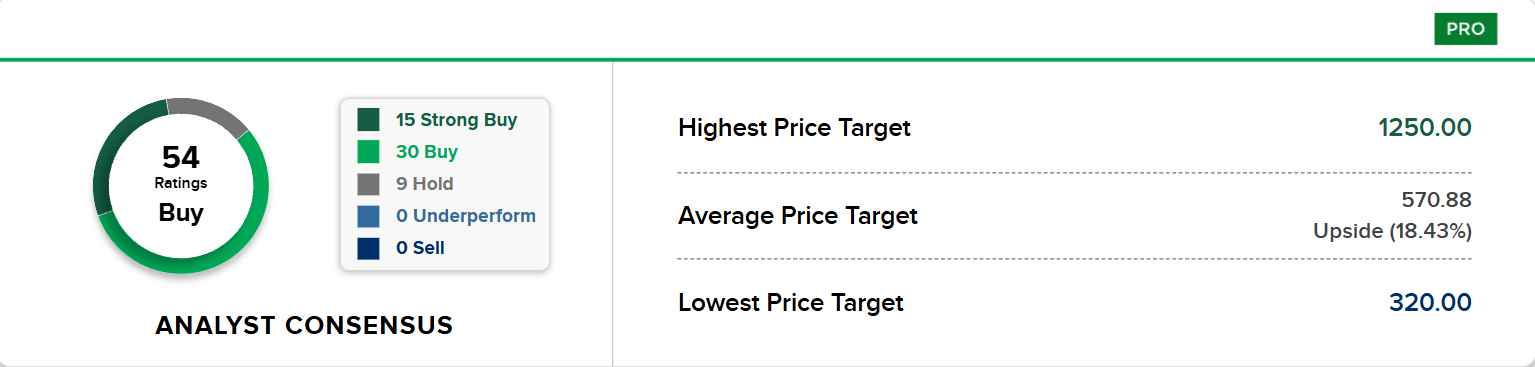The image size is (1535, 367).
Task: Click the 1250.00 highest target value
Action: 1425,128
